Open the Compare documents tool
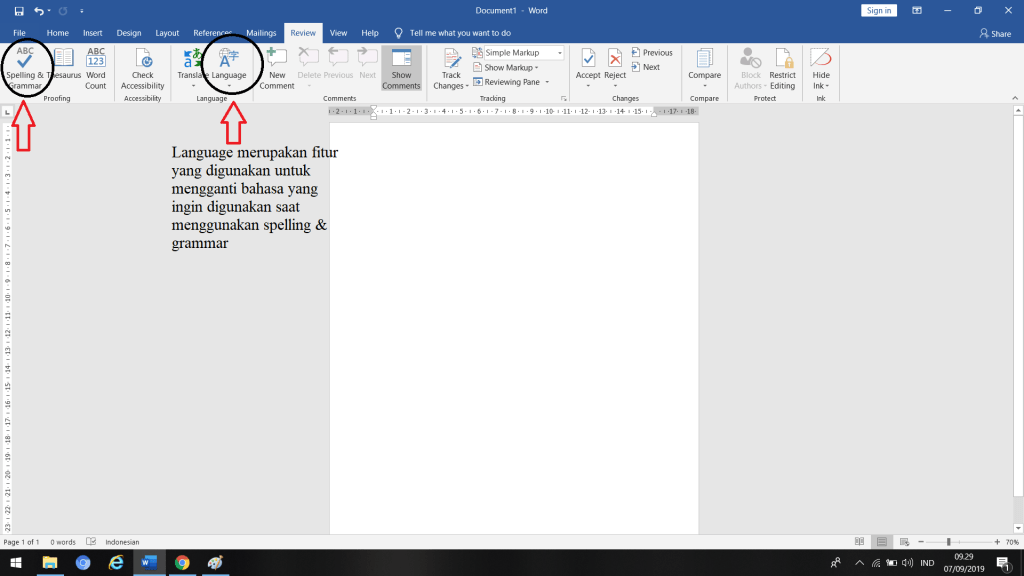The image size is (1024, 576). click(704, 68)
